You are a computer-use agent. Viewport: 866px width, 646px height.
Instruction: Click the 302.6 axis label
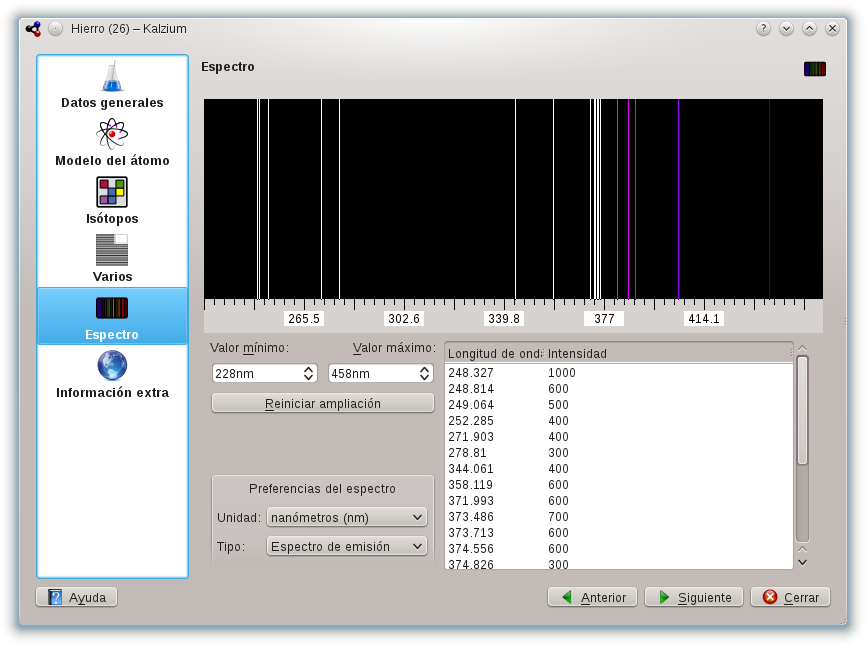tap(404, 319)
